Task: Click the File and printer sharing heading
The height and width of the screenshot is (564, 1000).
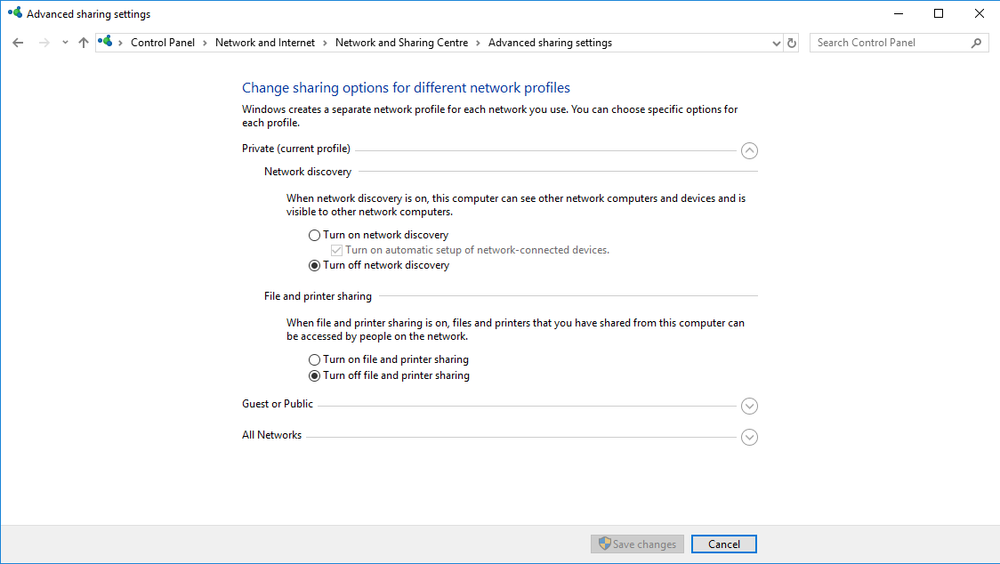Action: 318,296
